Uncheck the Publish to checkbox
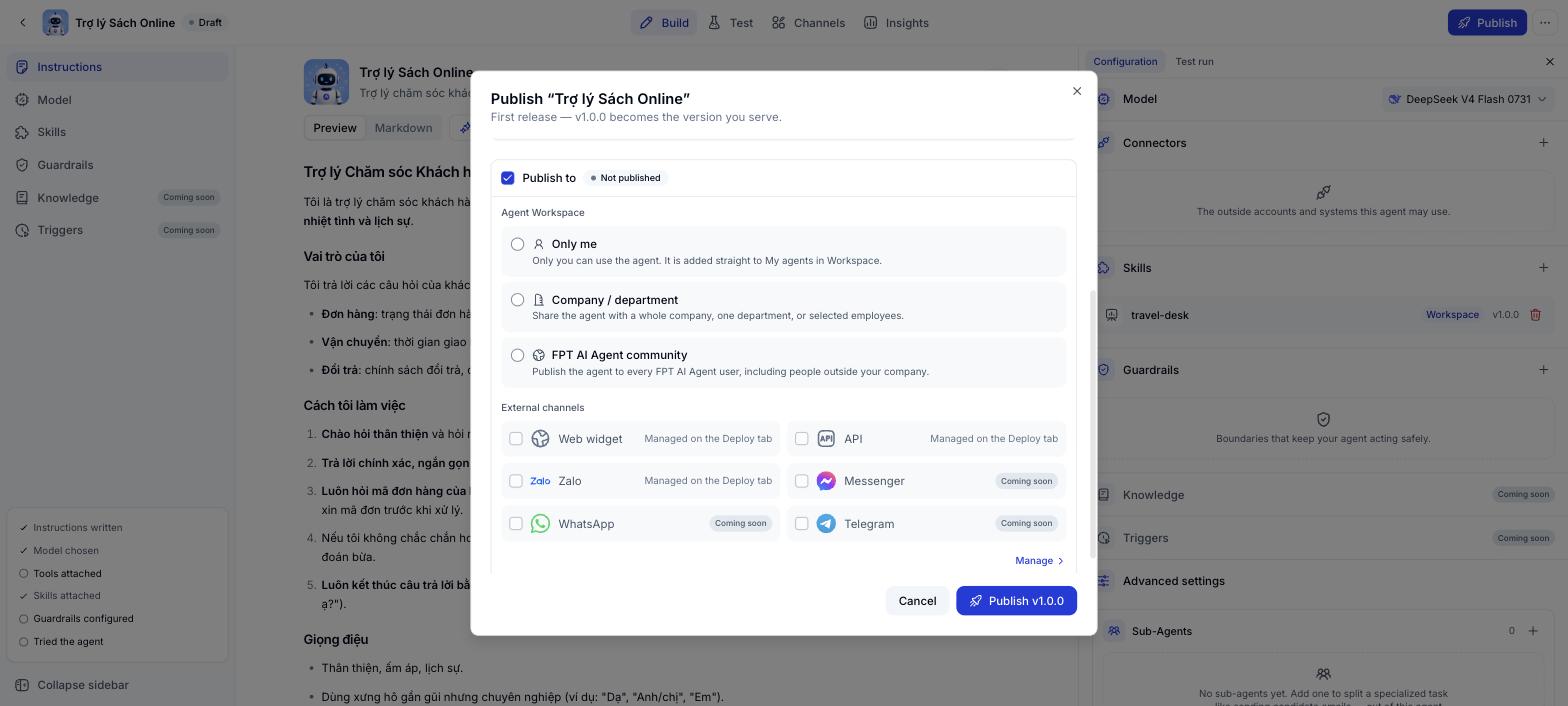 (508, 178)
